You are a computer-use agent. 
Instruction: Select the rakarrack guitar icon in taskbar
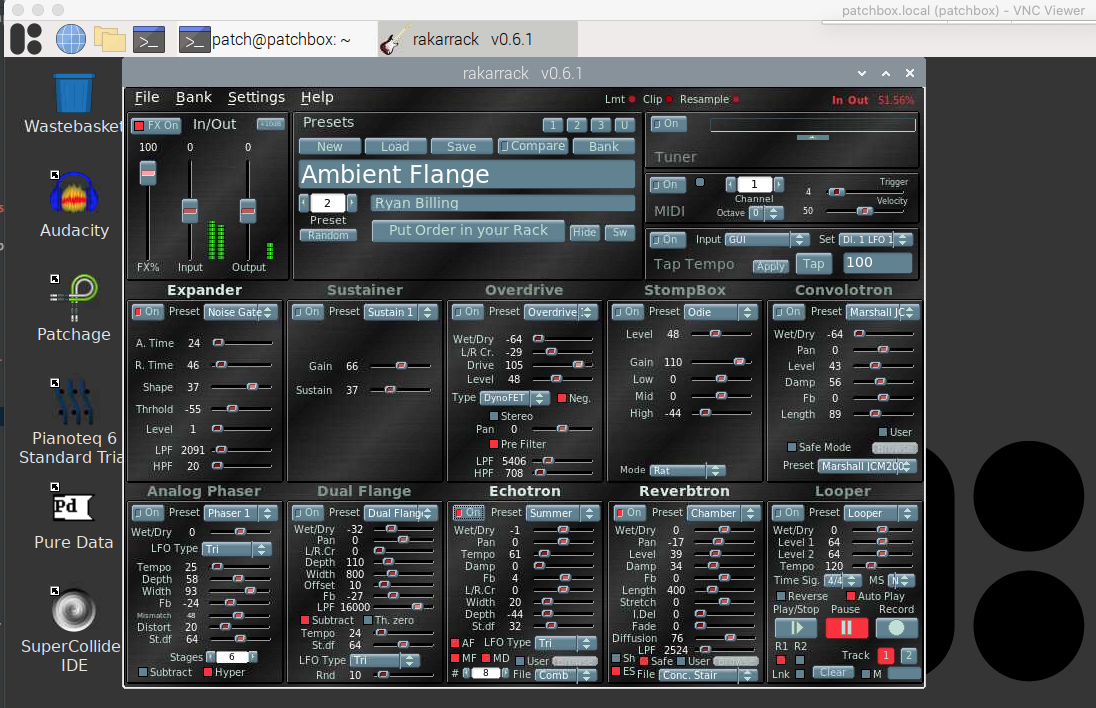(394, 39)
